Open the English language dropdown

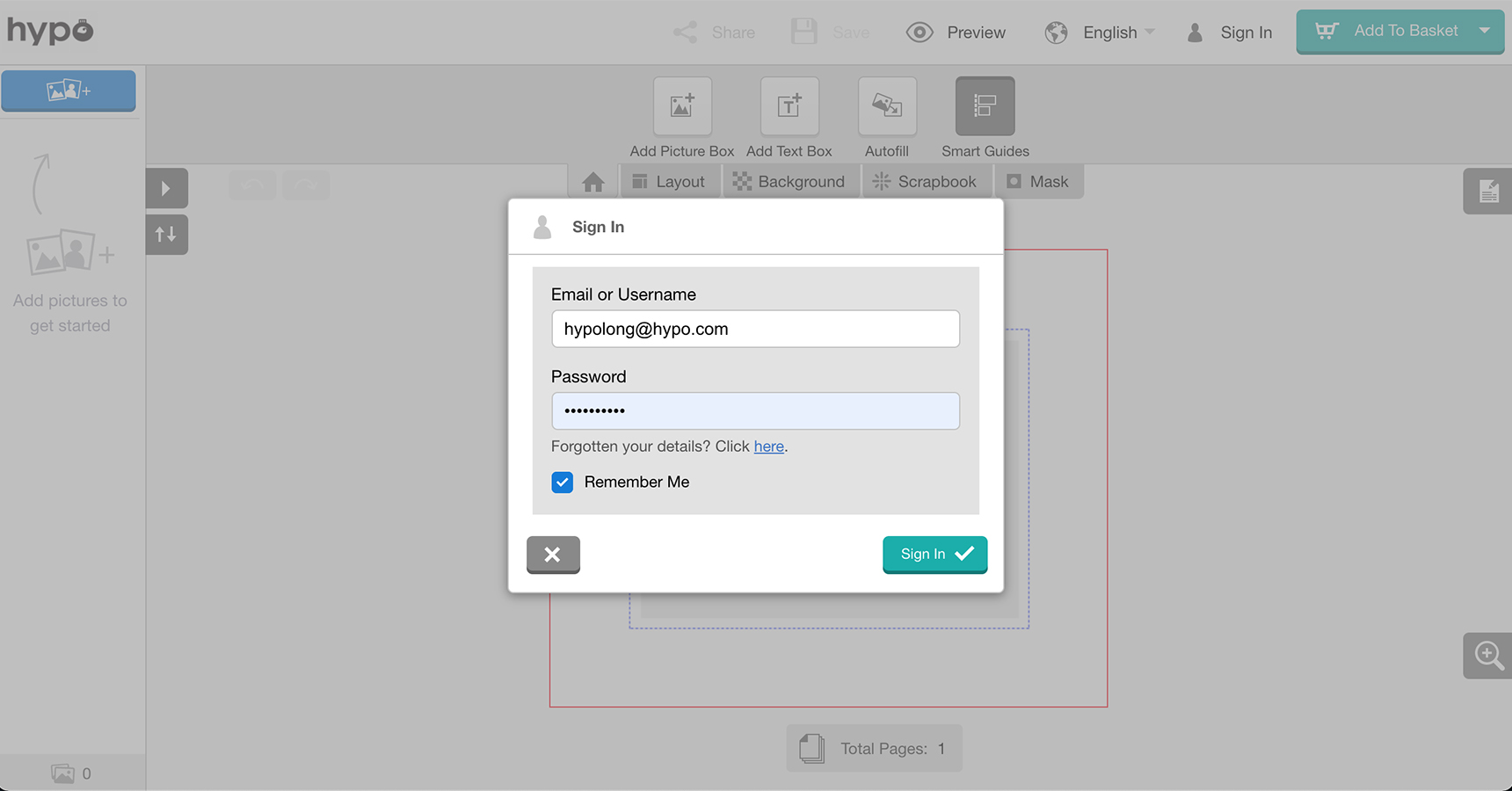tap(1100, 33)
